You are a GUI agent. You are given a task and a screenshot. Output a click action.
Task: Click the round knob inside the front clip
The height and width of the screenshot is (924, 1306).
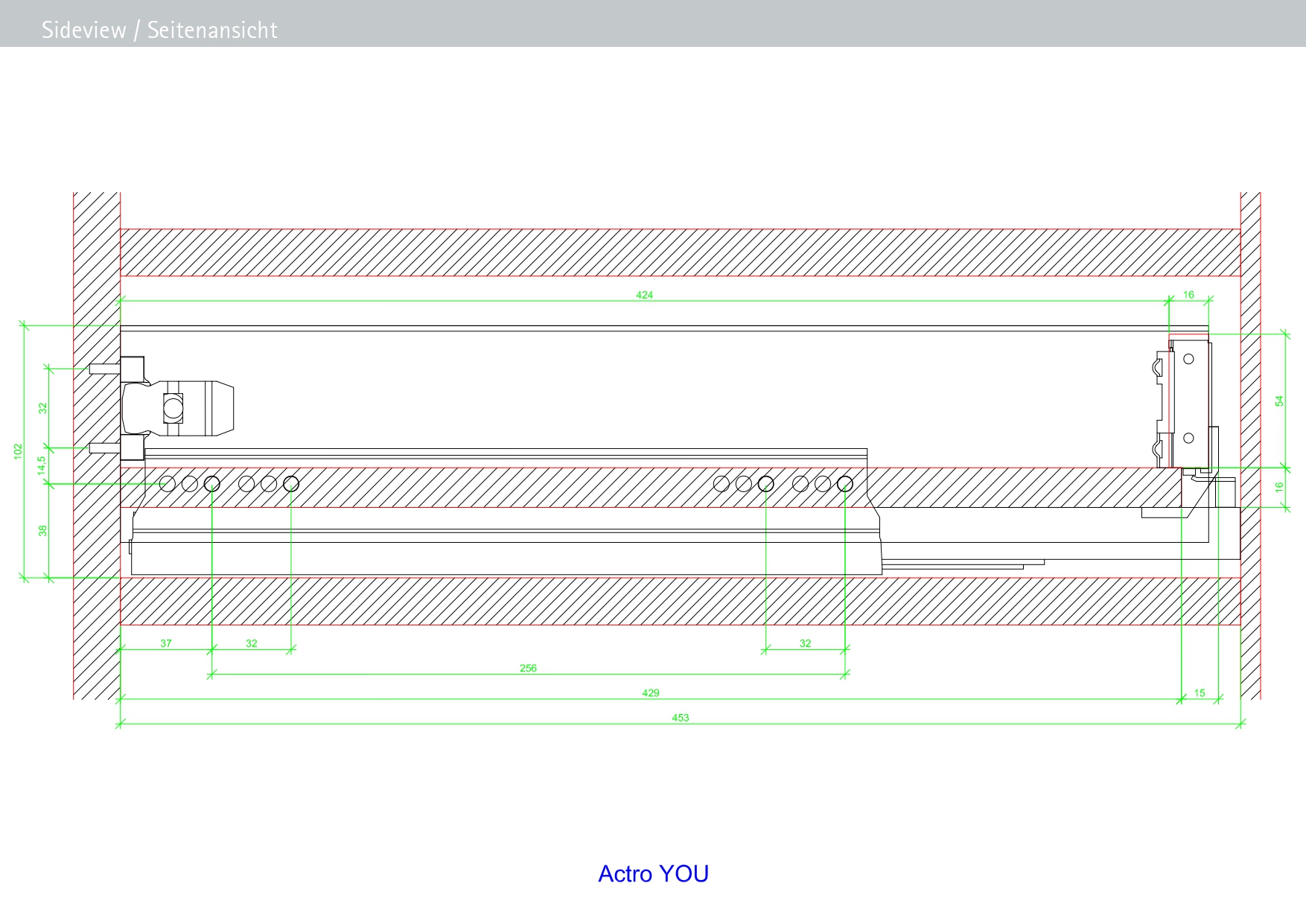click(x=173, y=407)
